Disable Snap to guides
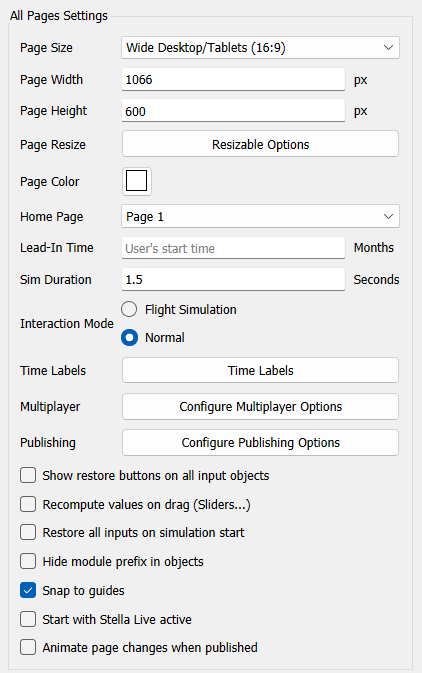Screen dimensions: 422x673 28,590
